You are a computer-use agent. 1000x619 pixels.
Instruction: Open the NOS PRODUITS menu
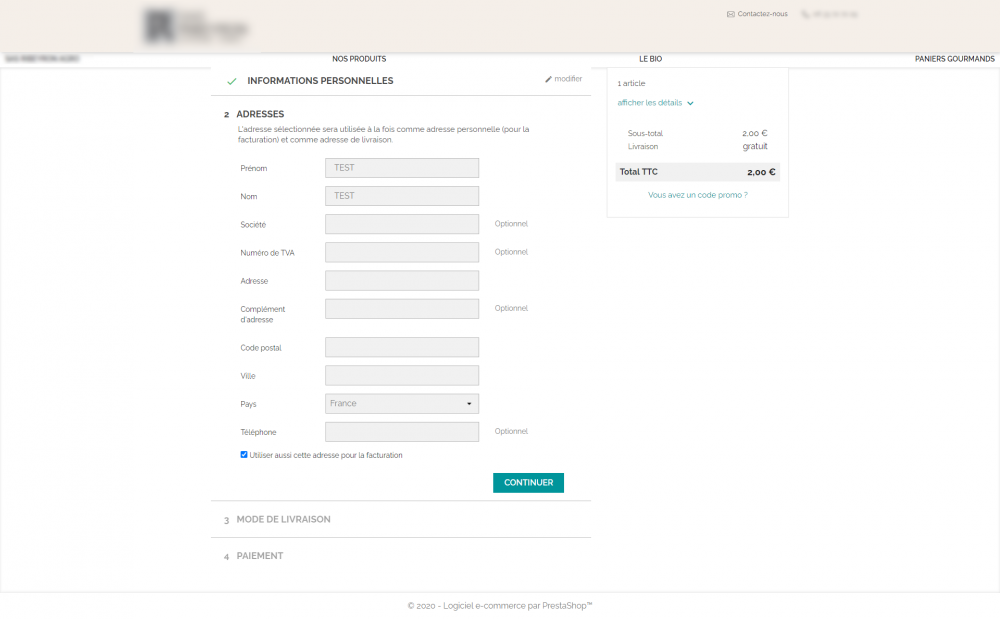click(x=359, y=58)
